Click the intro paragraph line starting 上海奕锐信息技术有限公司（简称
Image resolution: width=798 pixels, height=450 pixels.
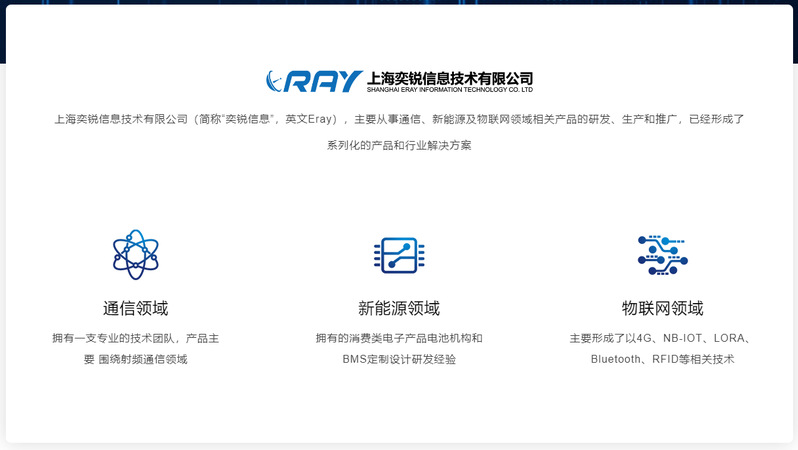(399, 119)
